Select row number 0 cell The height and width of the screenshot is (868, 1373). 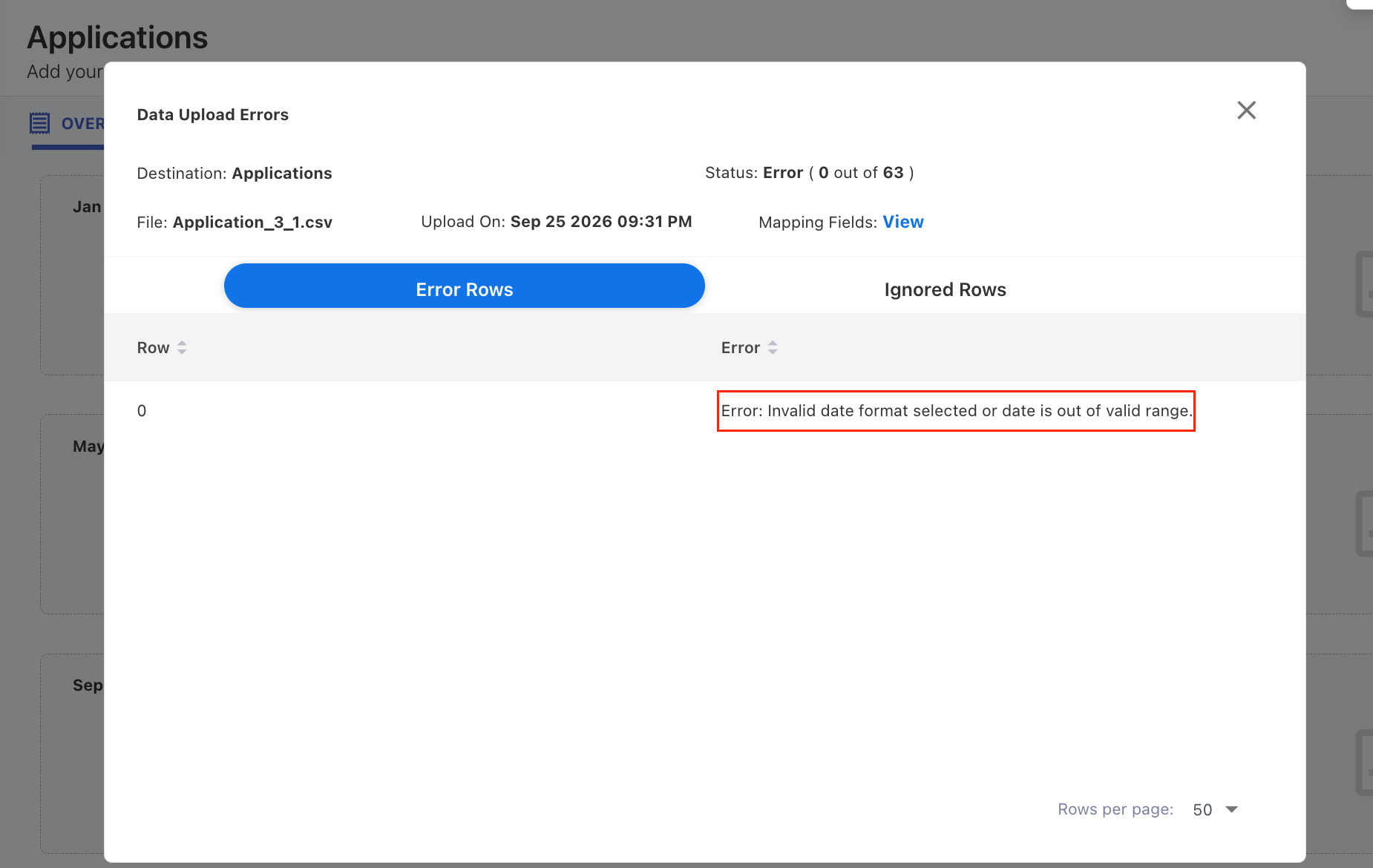142,411
